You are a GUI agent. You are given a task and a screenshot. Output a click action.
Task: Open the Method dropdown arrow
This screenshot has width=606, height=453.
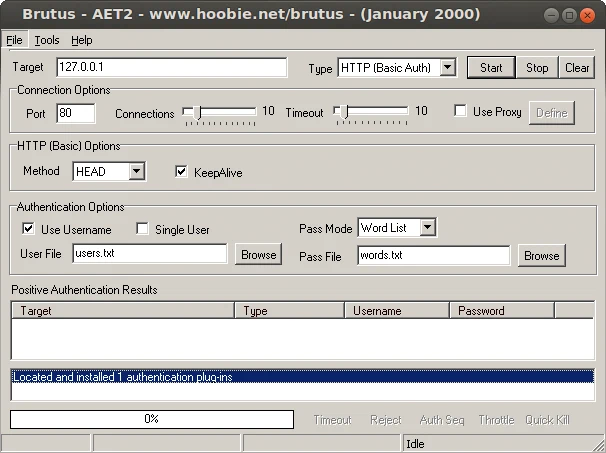pos(136,170)
